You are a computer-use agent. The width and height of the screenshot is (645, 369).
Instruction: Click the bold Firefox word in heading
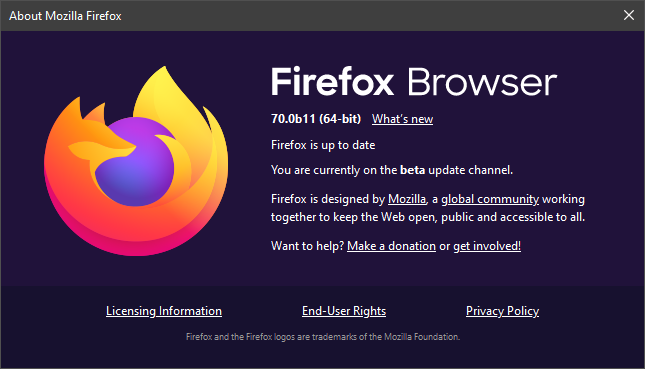(332, 81)
